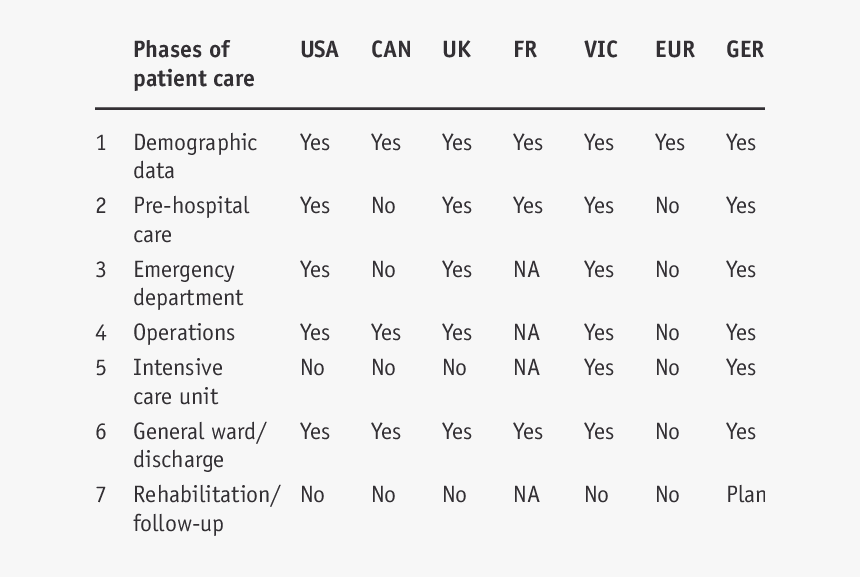860x577 pixels.
Task: Select the 'Rehabilitation/follow-up' row label
Action: [206, 508]
